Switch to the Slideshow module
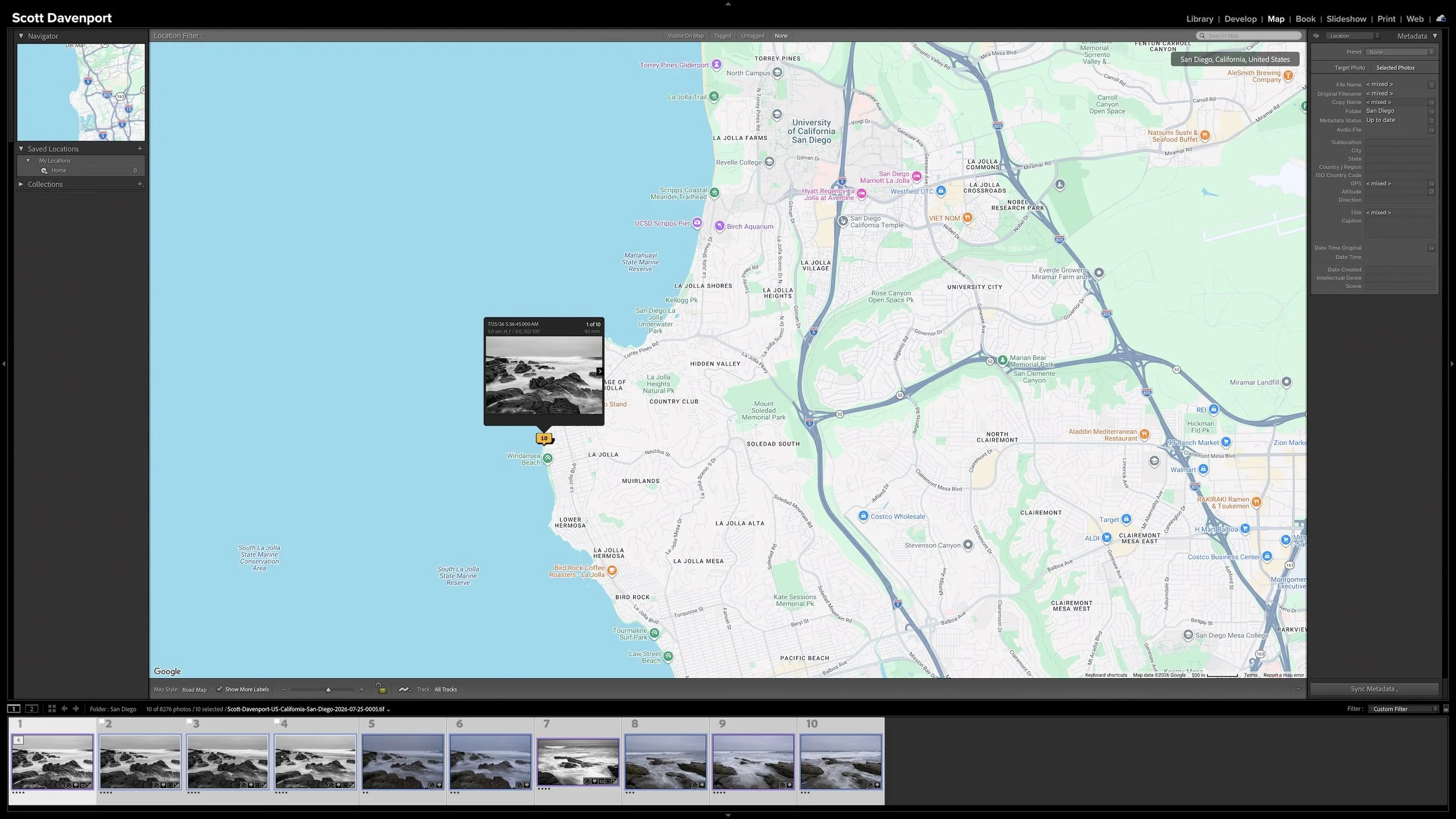Viewport: 1456px width, 819px height. pos(1346,19)
